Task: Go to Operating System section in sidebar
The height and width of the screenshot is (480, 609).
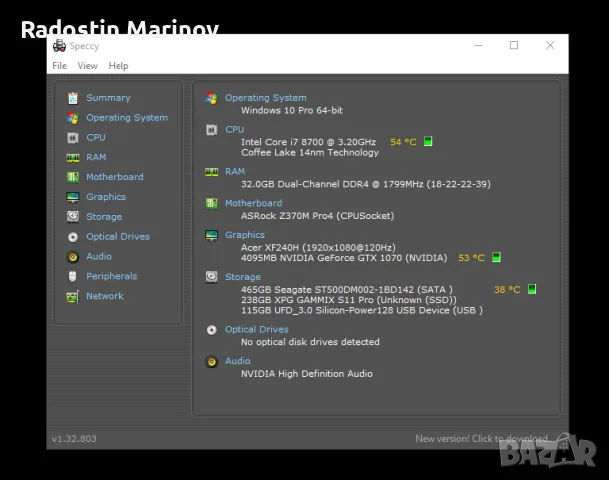Action: tap(127, 118)
